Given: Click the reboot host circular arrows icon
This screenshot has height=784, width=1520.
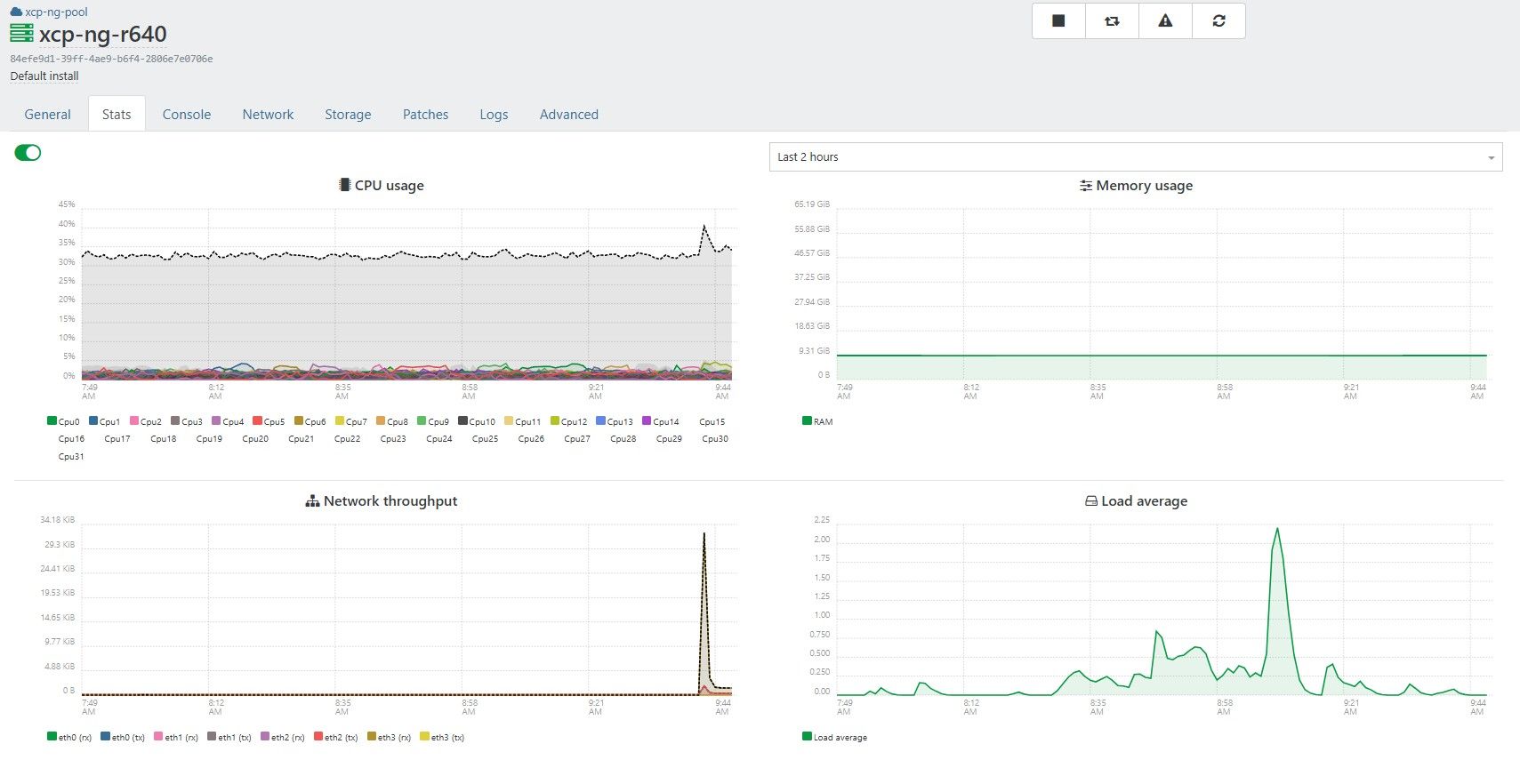Looking at the screenshot, I should point(1218,20).
